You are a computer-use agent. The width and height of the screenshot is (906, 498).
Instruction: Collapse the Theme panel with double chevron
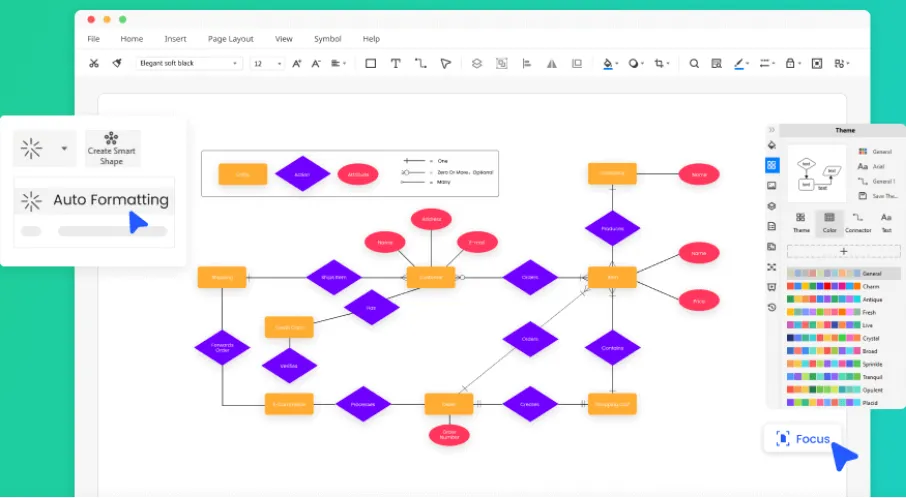(x=772, y=130)
